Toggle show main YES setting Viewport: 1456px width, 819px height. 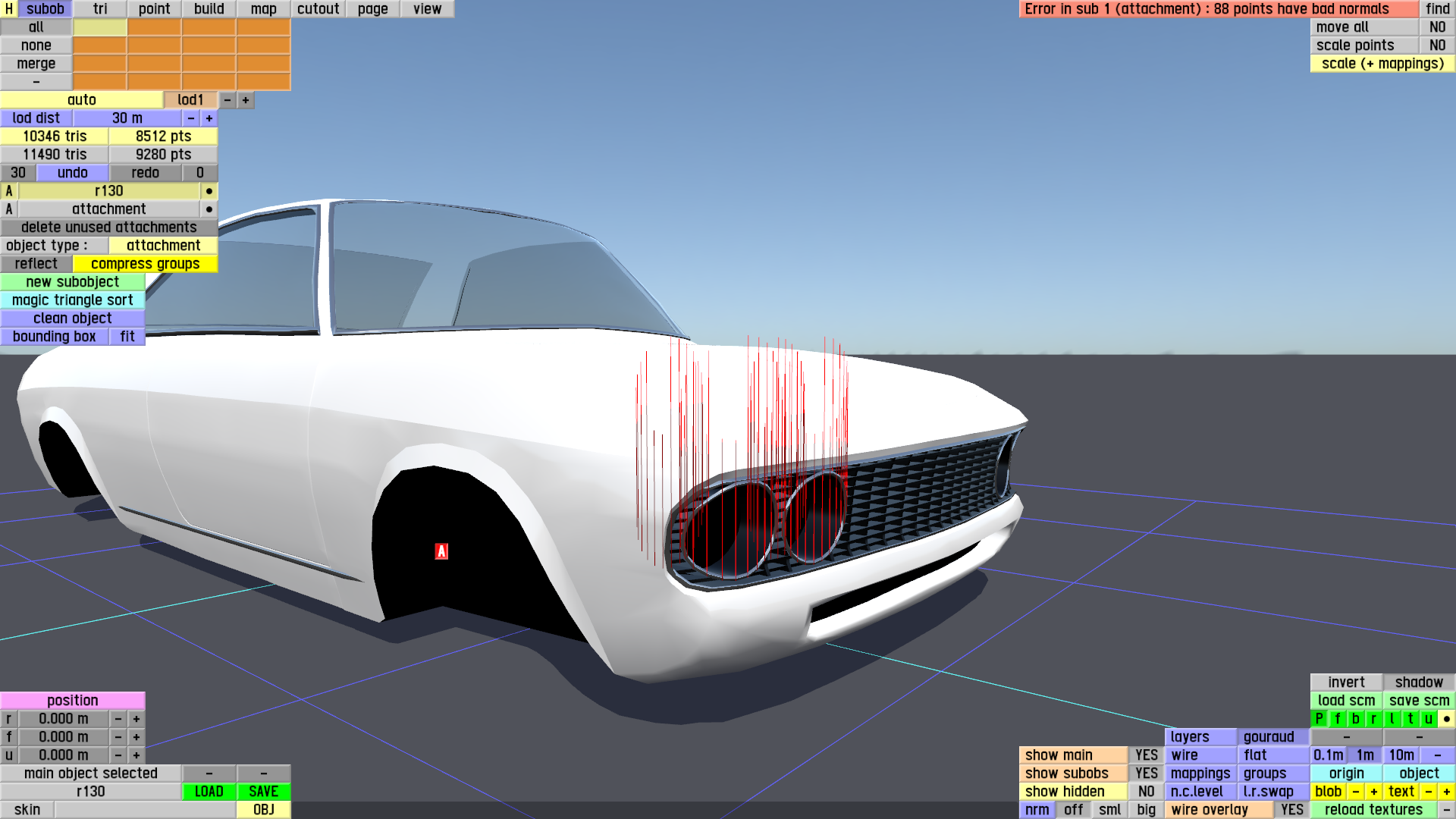[1146, 755]
